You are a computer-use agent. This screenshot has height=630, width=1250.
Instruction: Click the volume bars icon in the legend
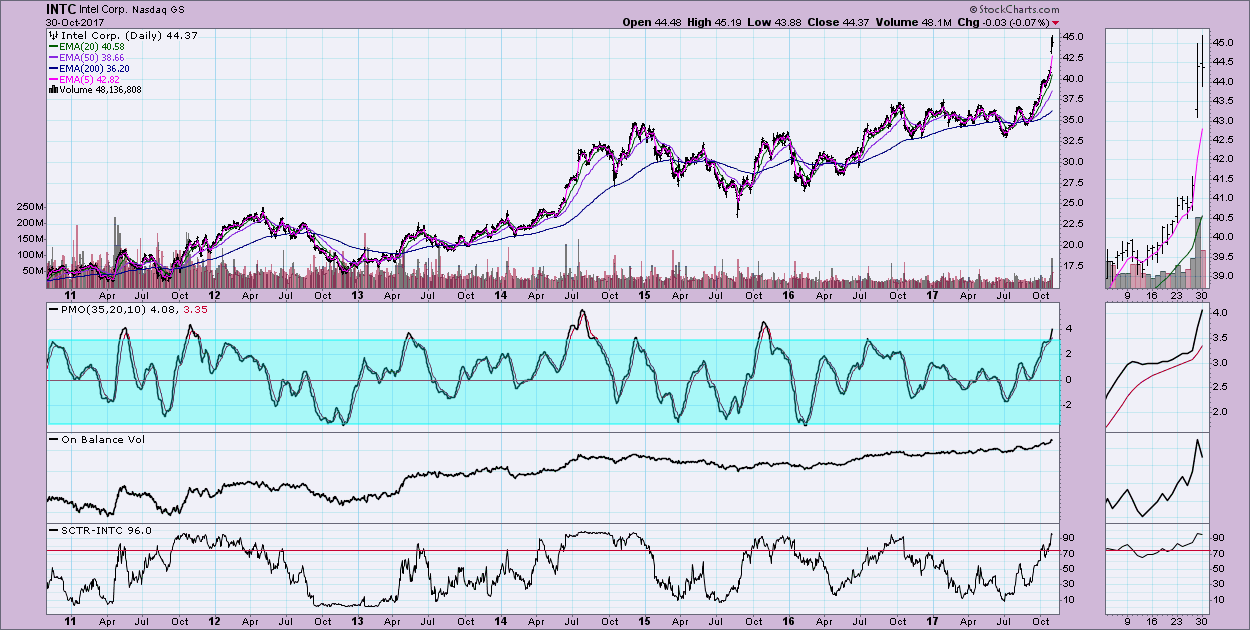[53, 89]
